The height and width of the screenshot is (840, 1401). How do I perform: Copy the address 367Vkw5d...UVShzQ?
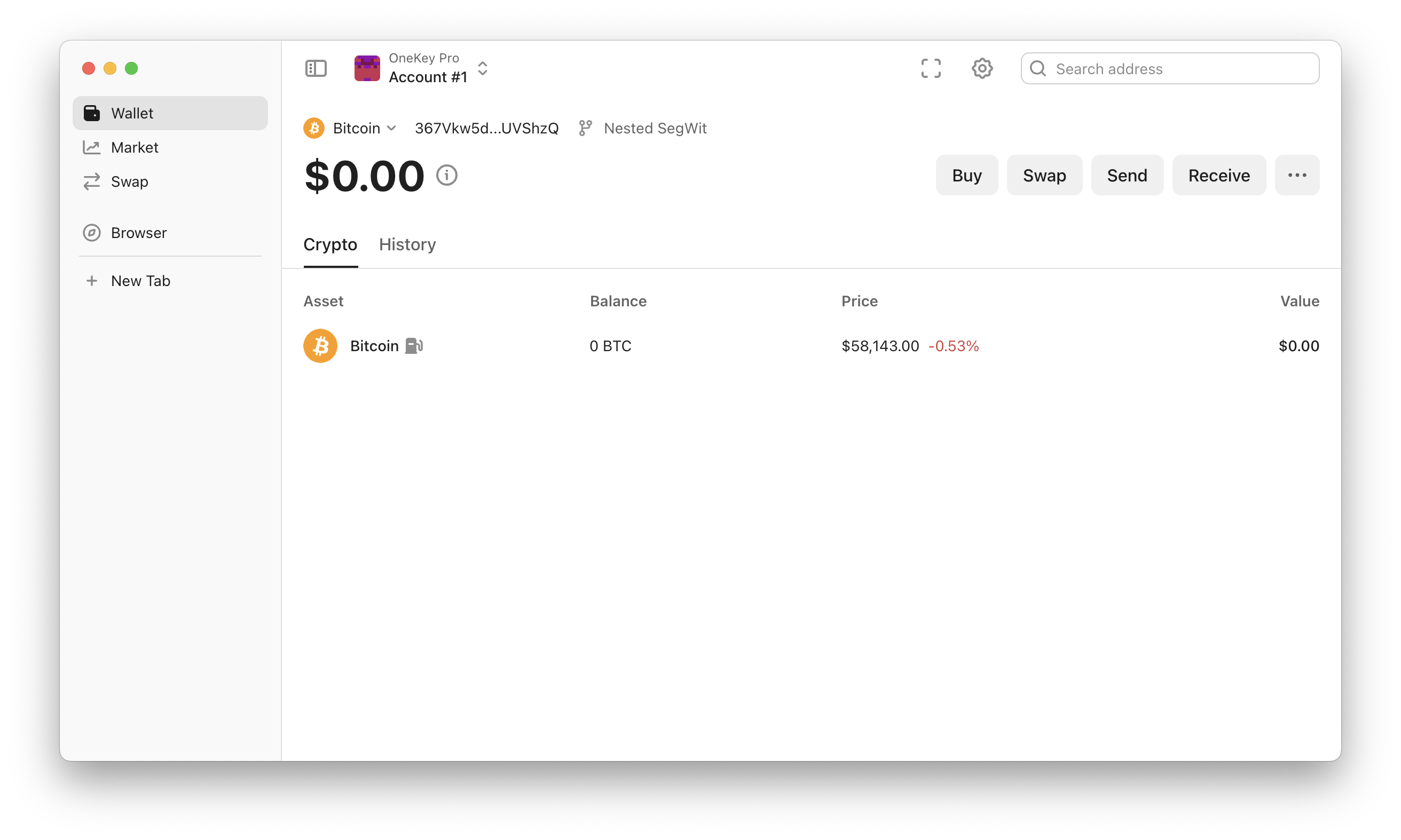tap(486, 129)
